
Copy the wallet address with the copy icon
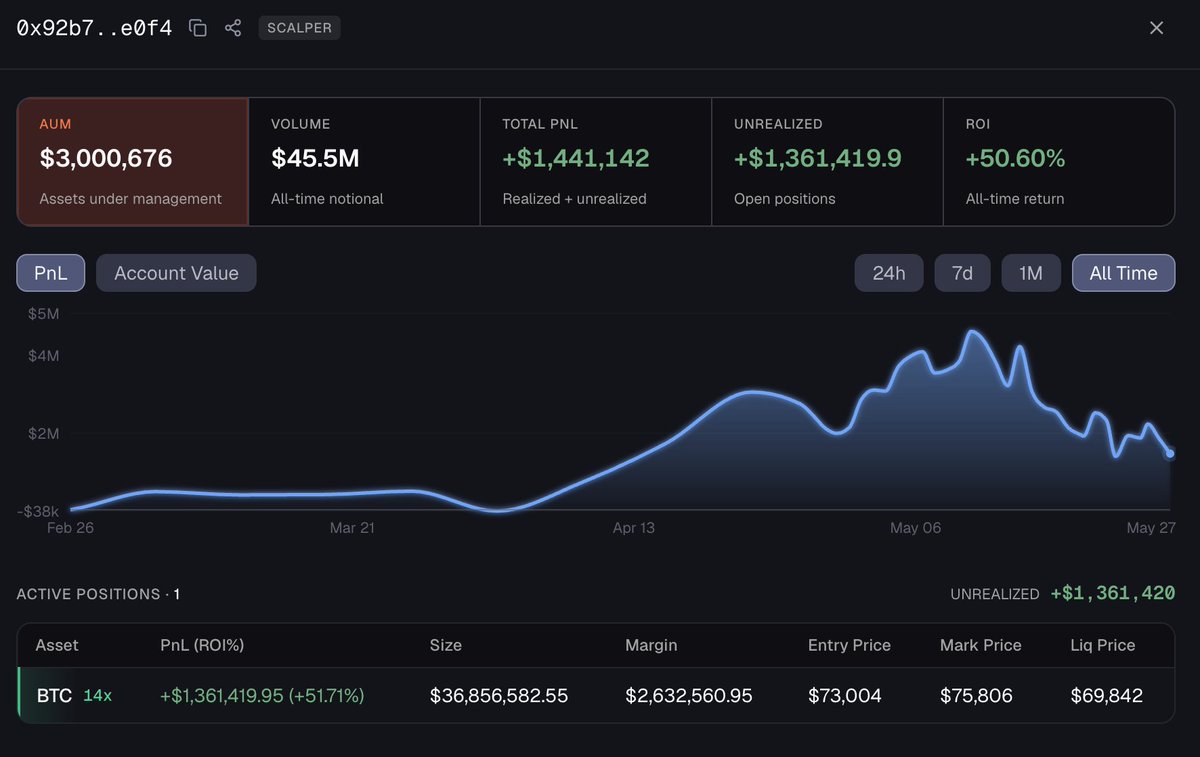(x=198, y=28)
